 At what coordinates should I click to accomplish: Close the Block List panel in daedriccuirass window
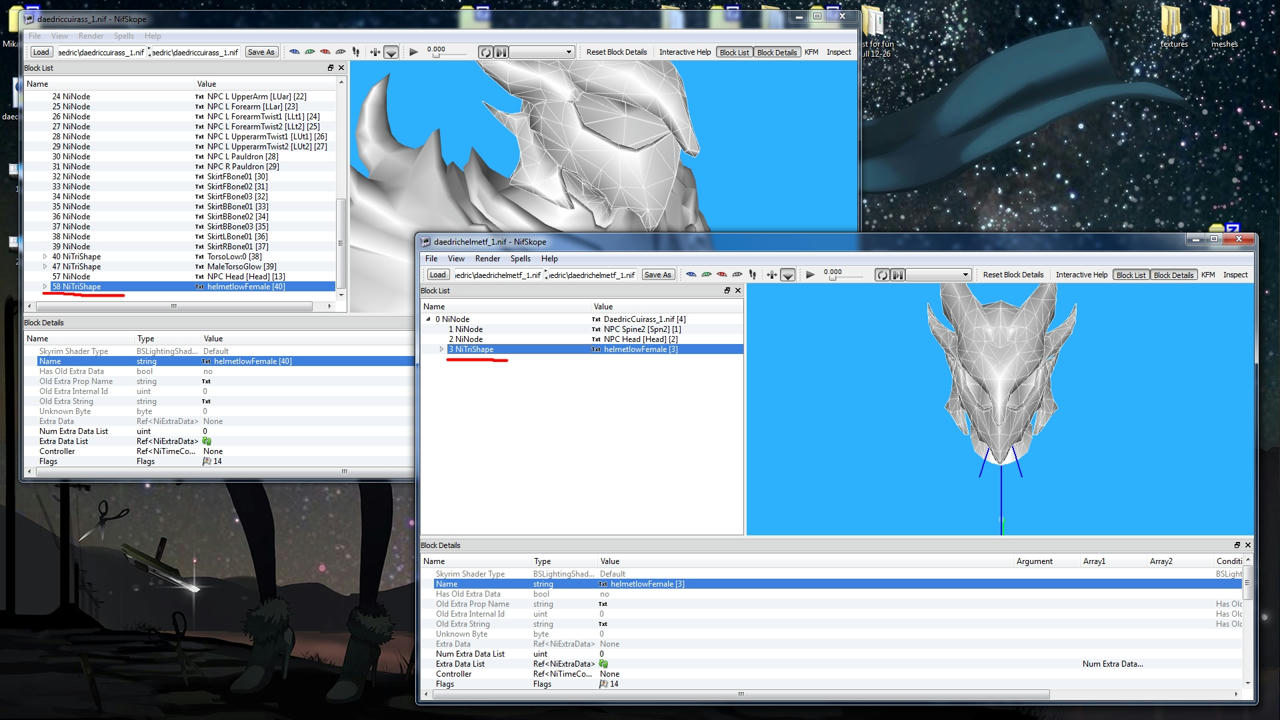point(341,68)
